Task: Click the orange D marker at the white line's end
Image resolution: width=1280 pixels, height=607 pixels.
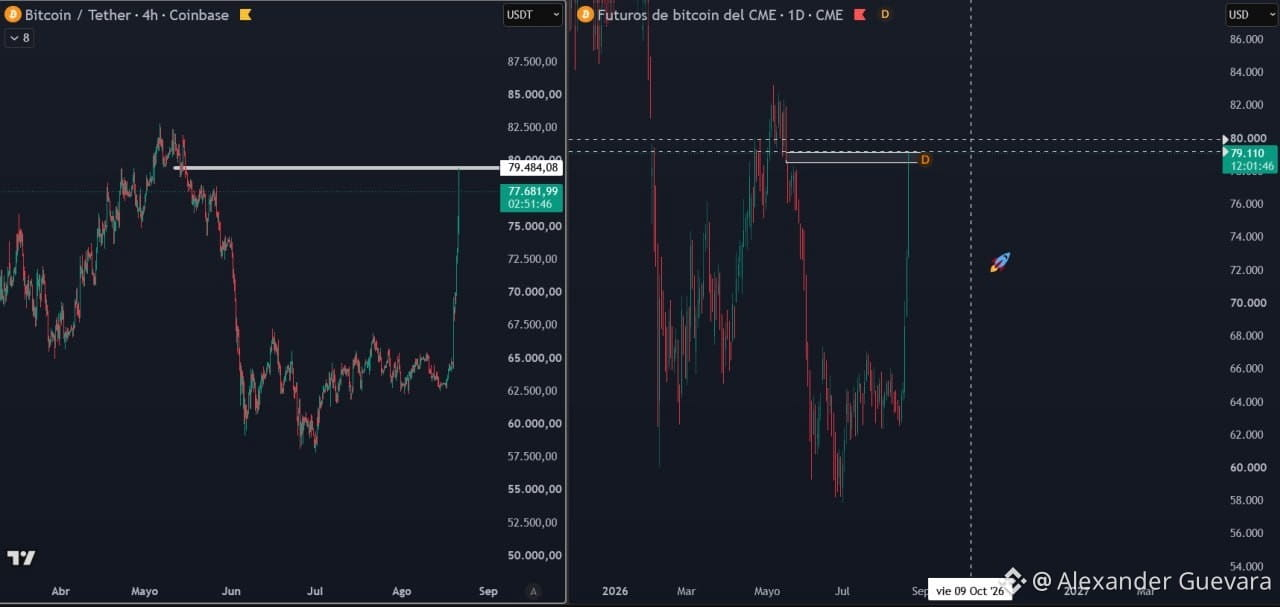Action: 925,160
